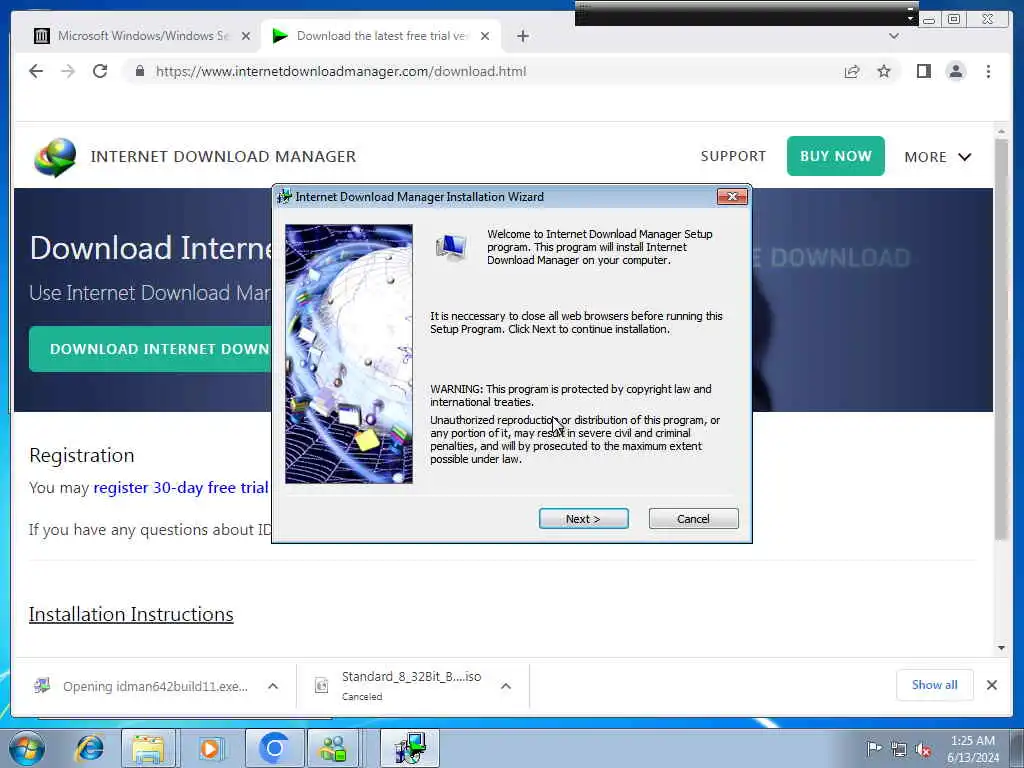Click the wizard title bar icon

click(284, 197)
